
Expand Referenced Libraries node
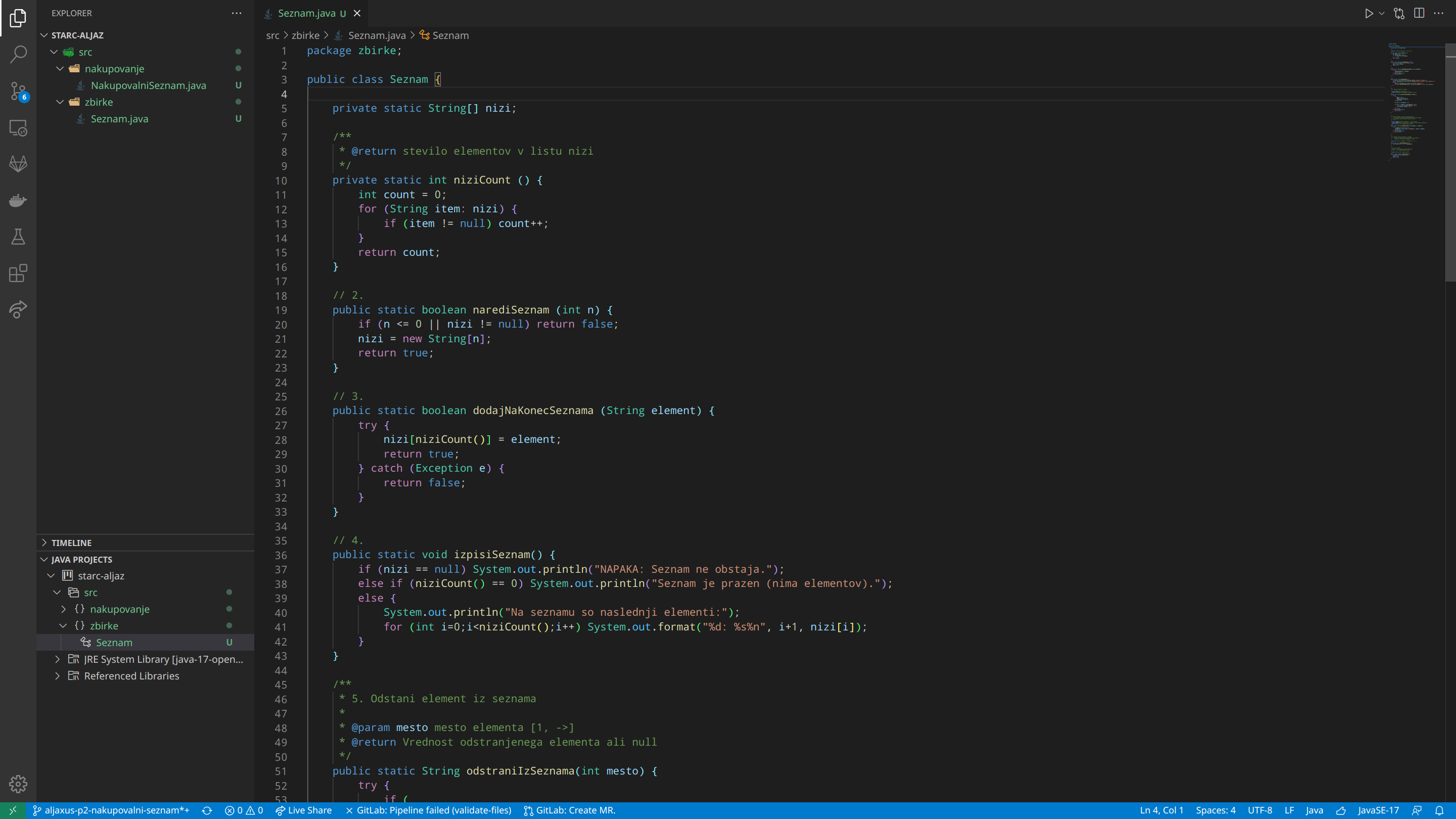pyautogui.click(x=145, y=676)
